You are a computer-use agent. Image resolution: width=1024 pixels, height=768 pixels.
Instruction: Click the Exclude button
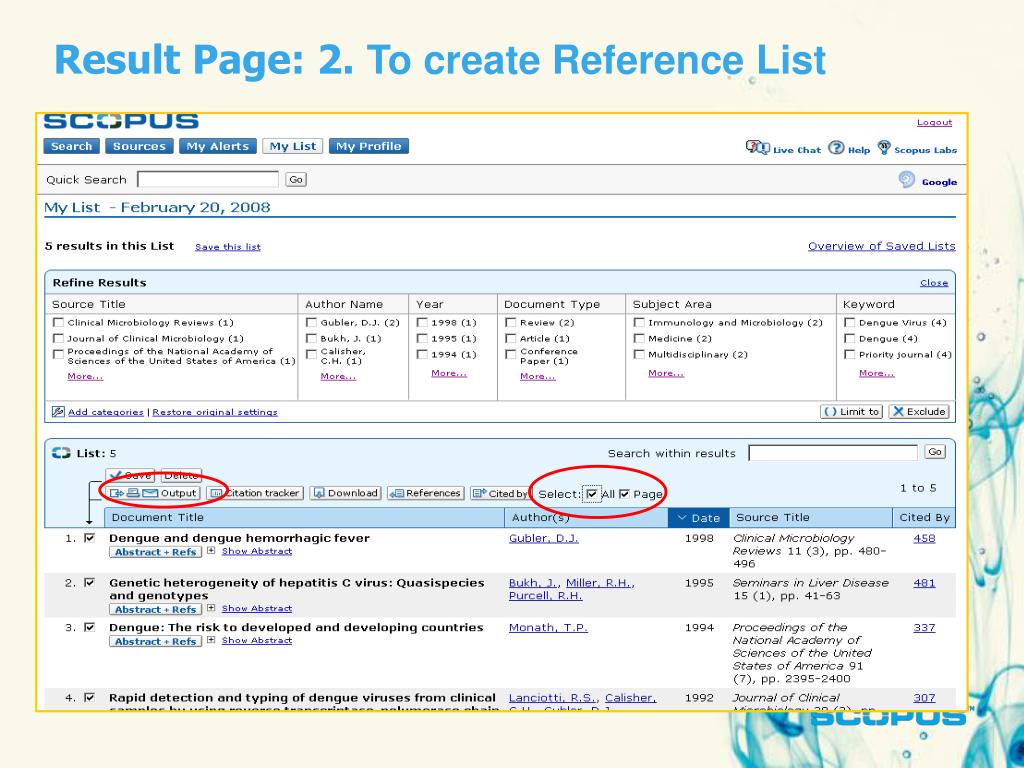pyautogui.click(x=919, y=411)
